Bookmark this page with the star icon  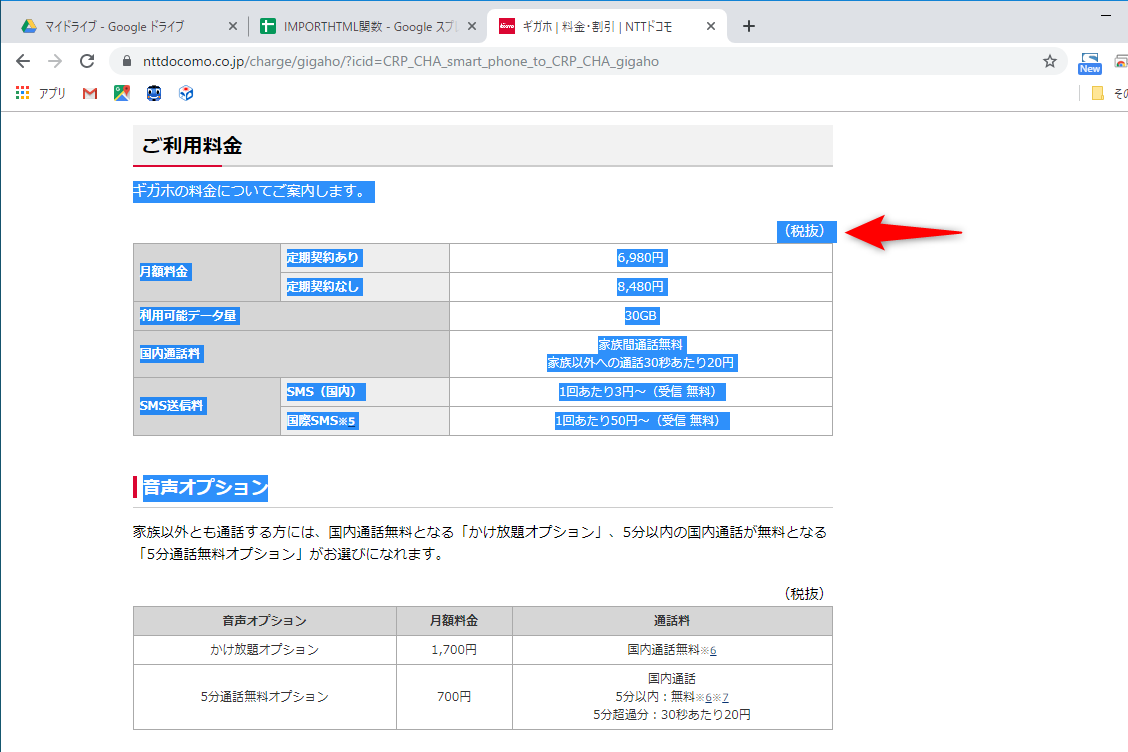(x=1050, y=61)
